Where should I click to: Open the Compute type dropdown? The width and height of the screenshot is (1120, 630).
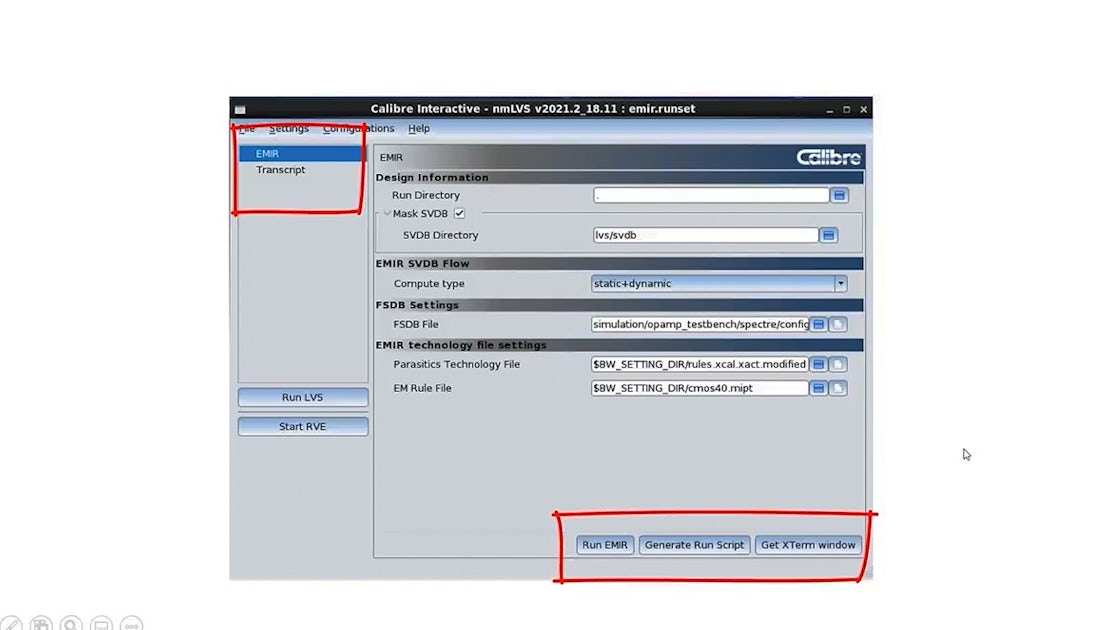click(840, 283)
